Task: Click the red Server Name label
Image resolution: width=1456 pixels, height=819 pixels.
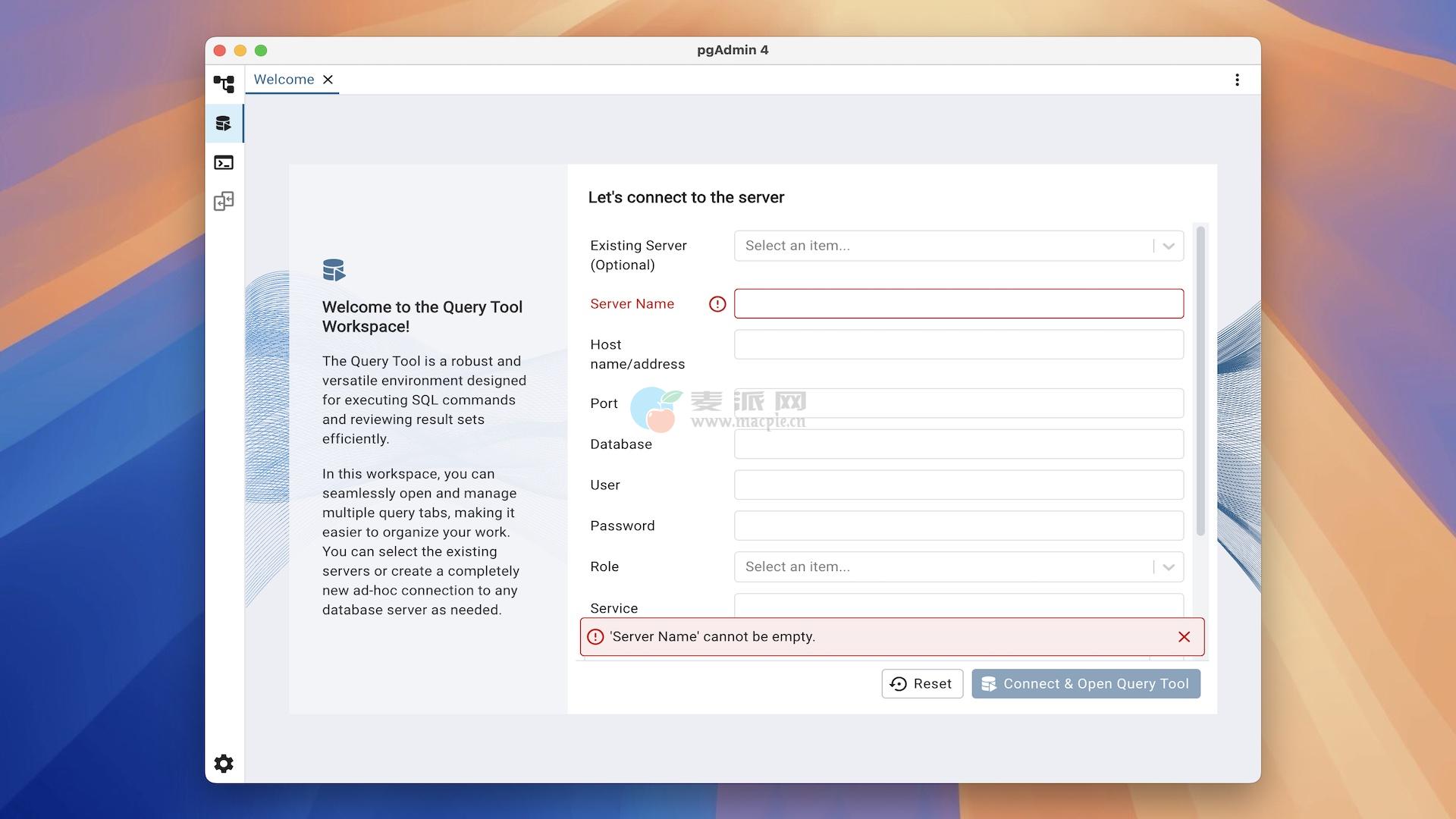Action: click(632, 304)
